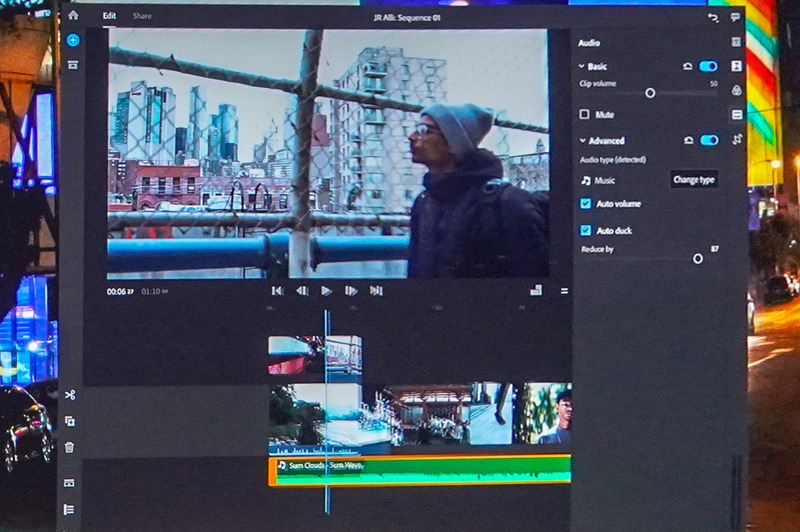Switch to the Share tab
Viewport: 800px width, 532px height.
[x=142, y=16]
